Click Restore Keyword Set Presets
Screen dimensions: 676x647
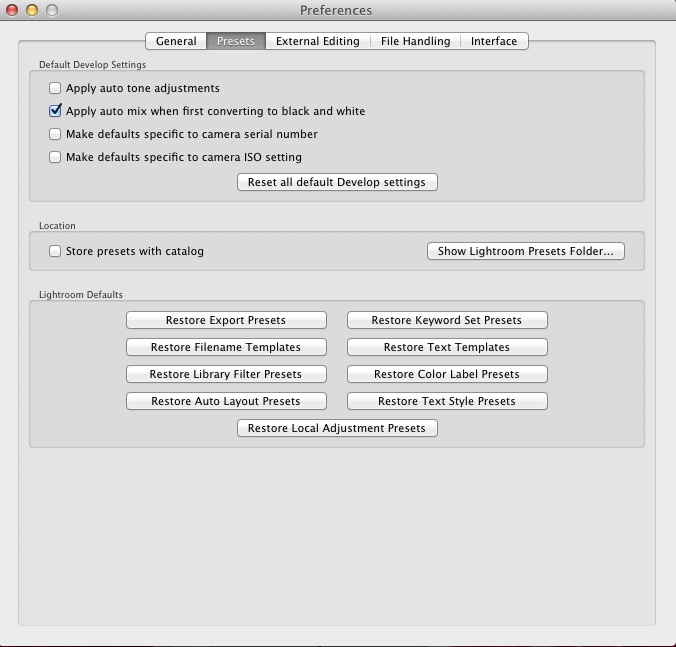pos(447,320)
